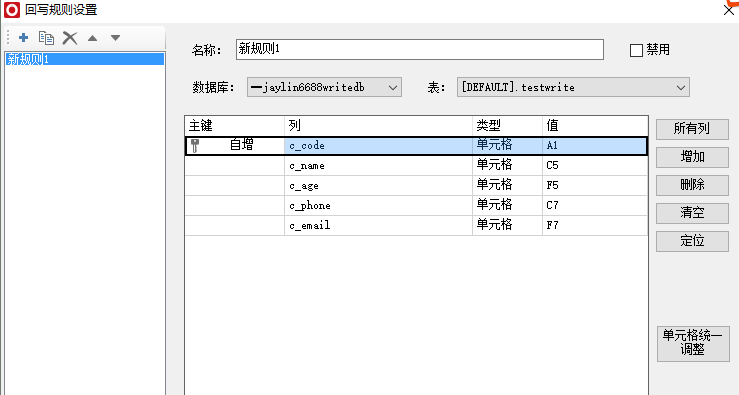Move rule up with arrow icon

(92, 38)
